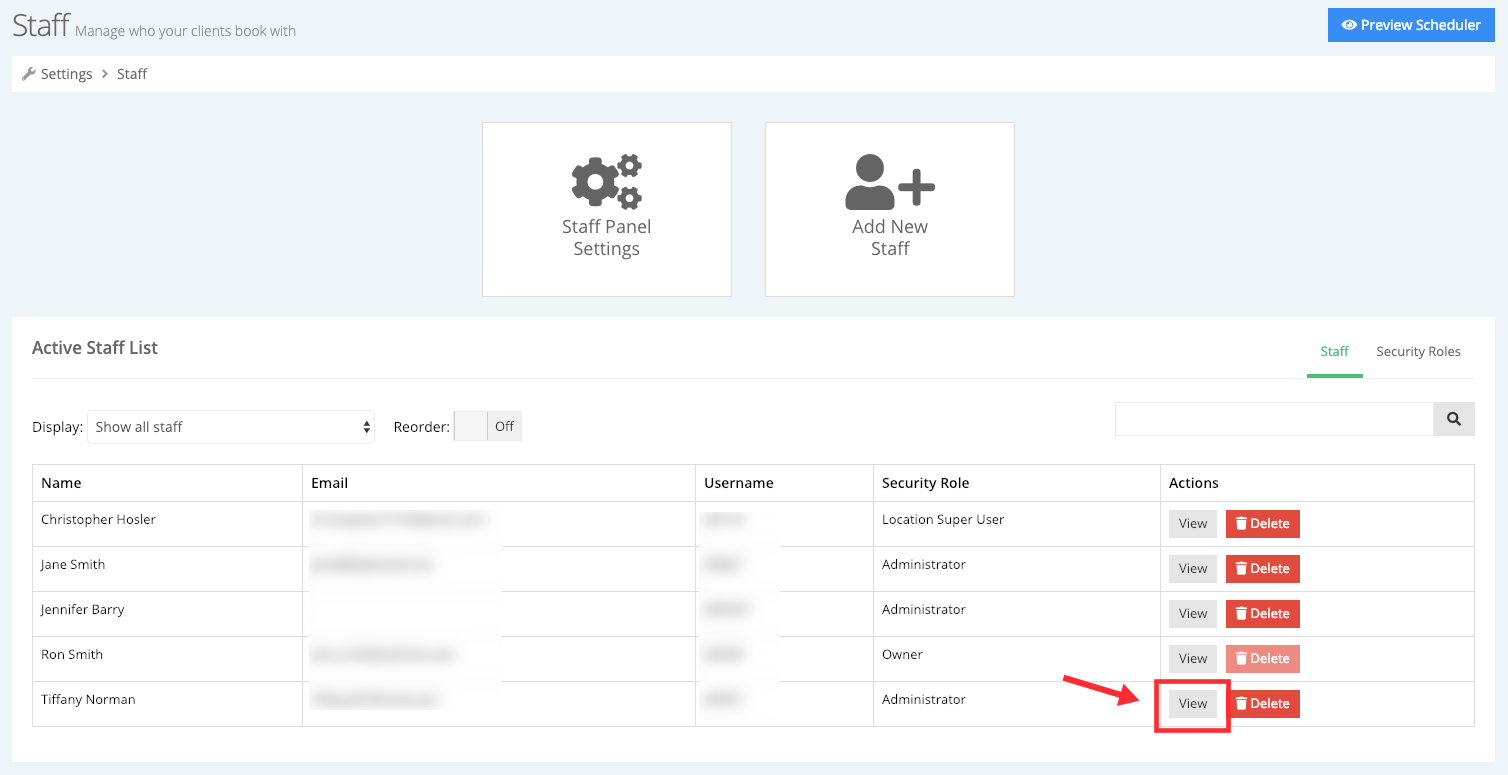Click the faded Delete button for Ron Smith
This screenshot has width=1508, height=775.
[x=1263, y=659]
